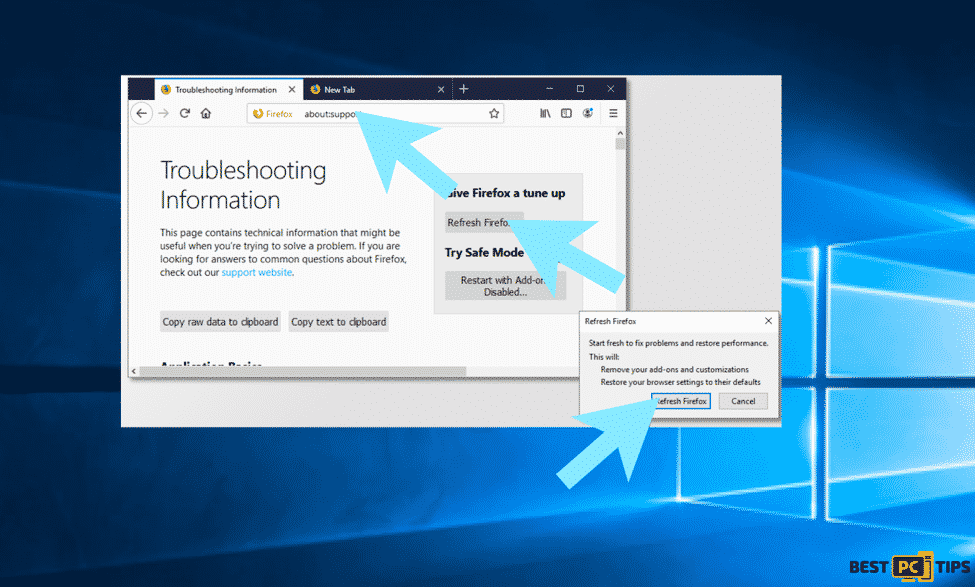Click Copy raw data to clipboard

pos(220,321)
